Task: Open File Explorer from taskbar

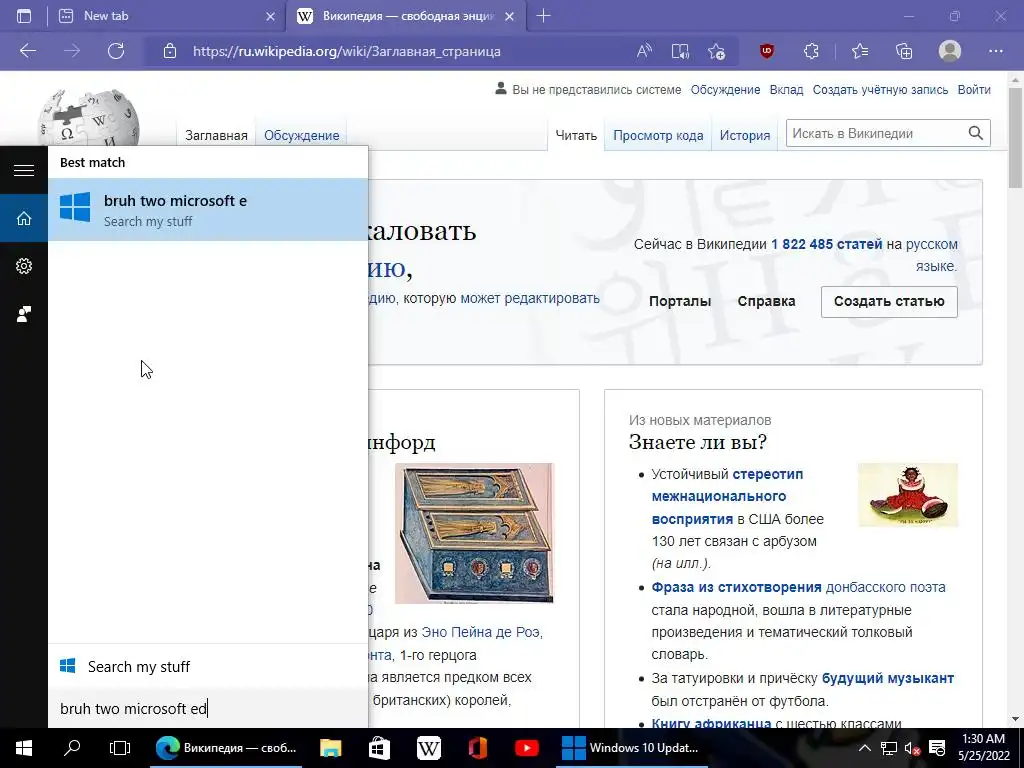Action: (330, 748)
